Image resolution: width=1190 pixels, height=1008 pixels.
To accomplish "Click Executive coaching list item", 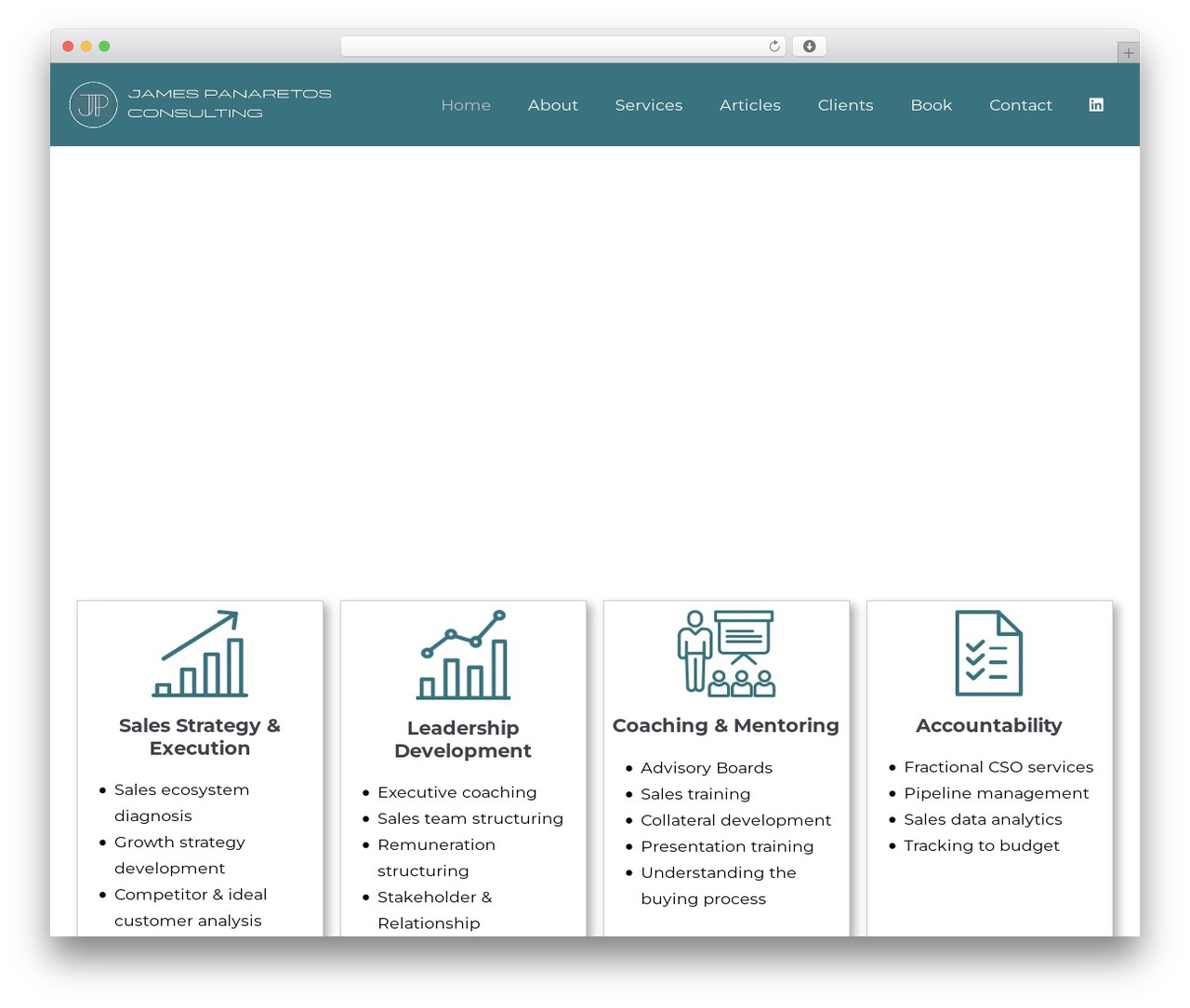I will [457, 792].
